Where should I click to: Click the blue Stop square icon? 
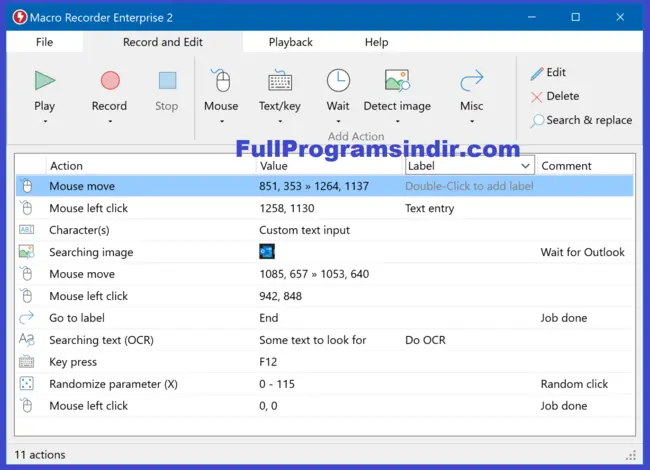167,80
